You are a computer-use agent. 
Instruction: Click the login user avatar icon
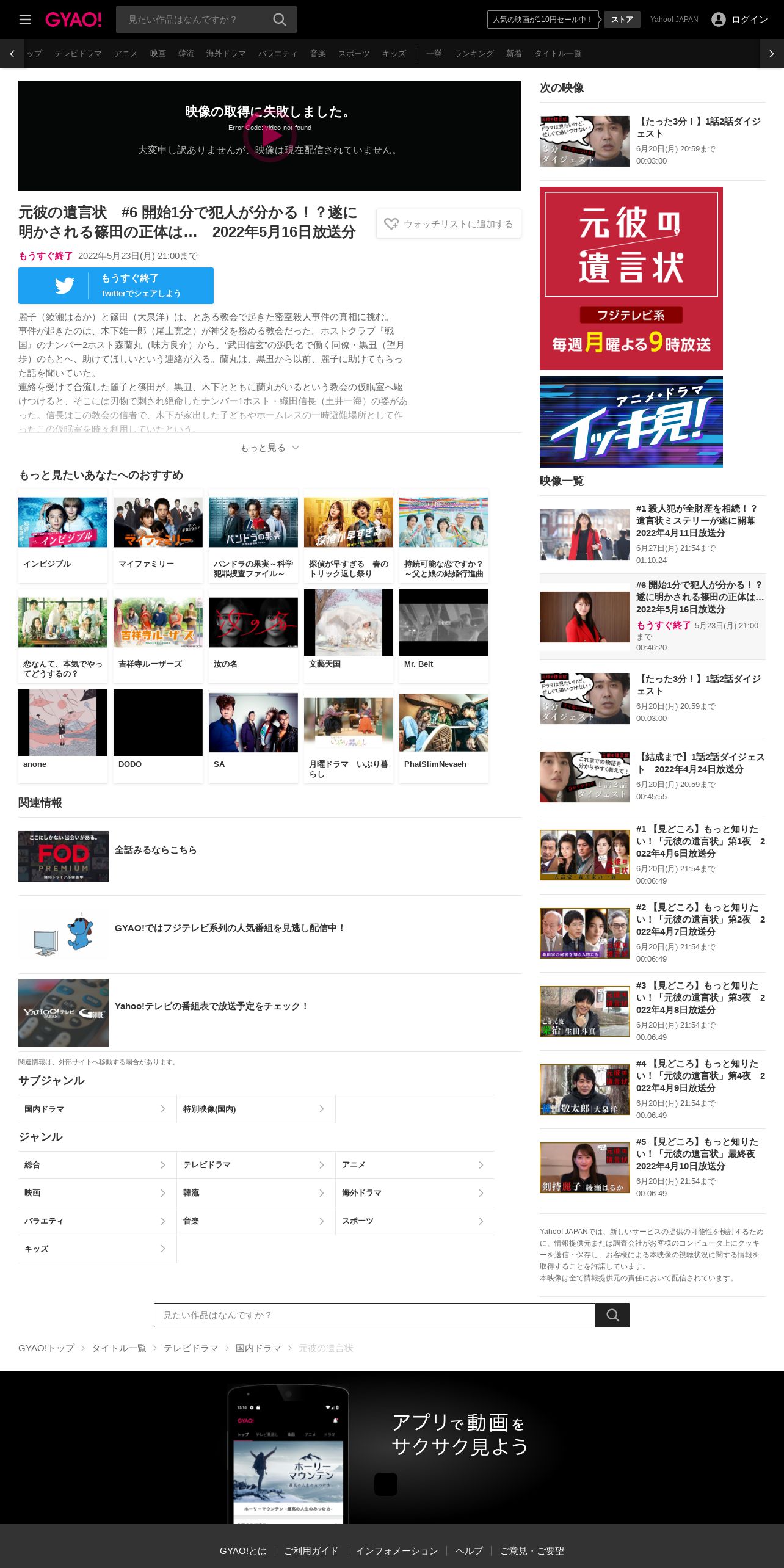pos(719,20)
